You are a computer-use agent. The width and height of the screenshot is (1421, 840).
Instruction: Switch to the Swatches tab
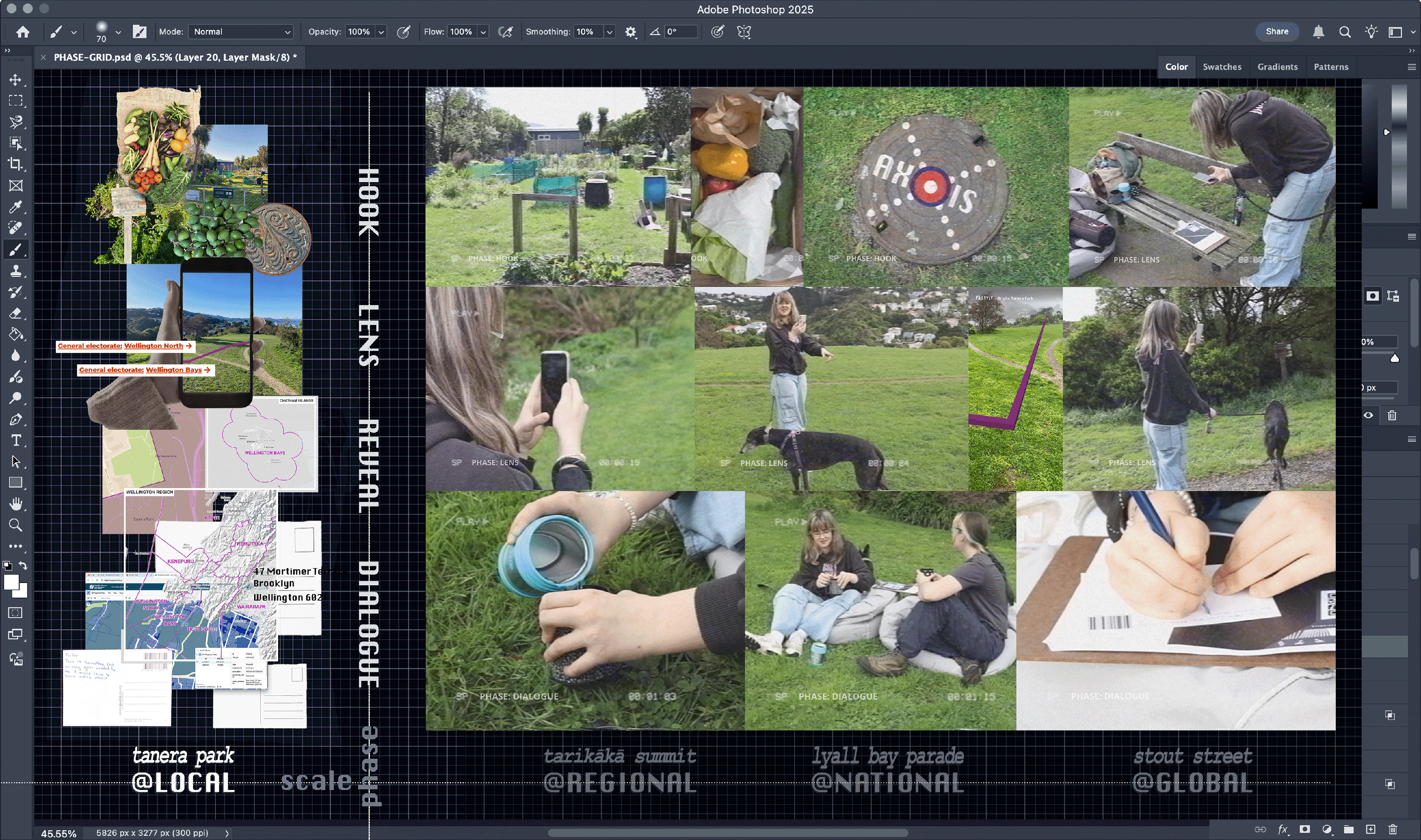pos(1222,67)
